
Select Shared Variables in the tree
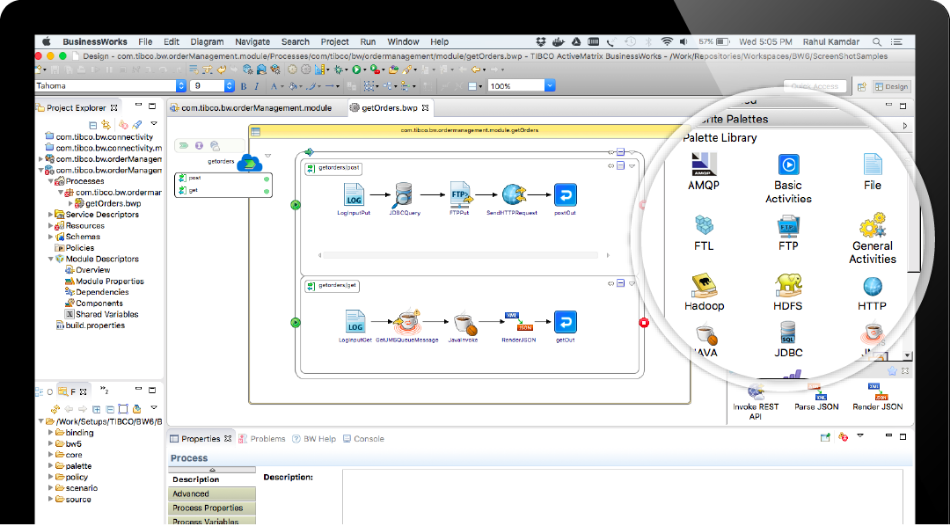point(102,314)
